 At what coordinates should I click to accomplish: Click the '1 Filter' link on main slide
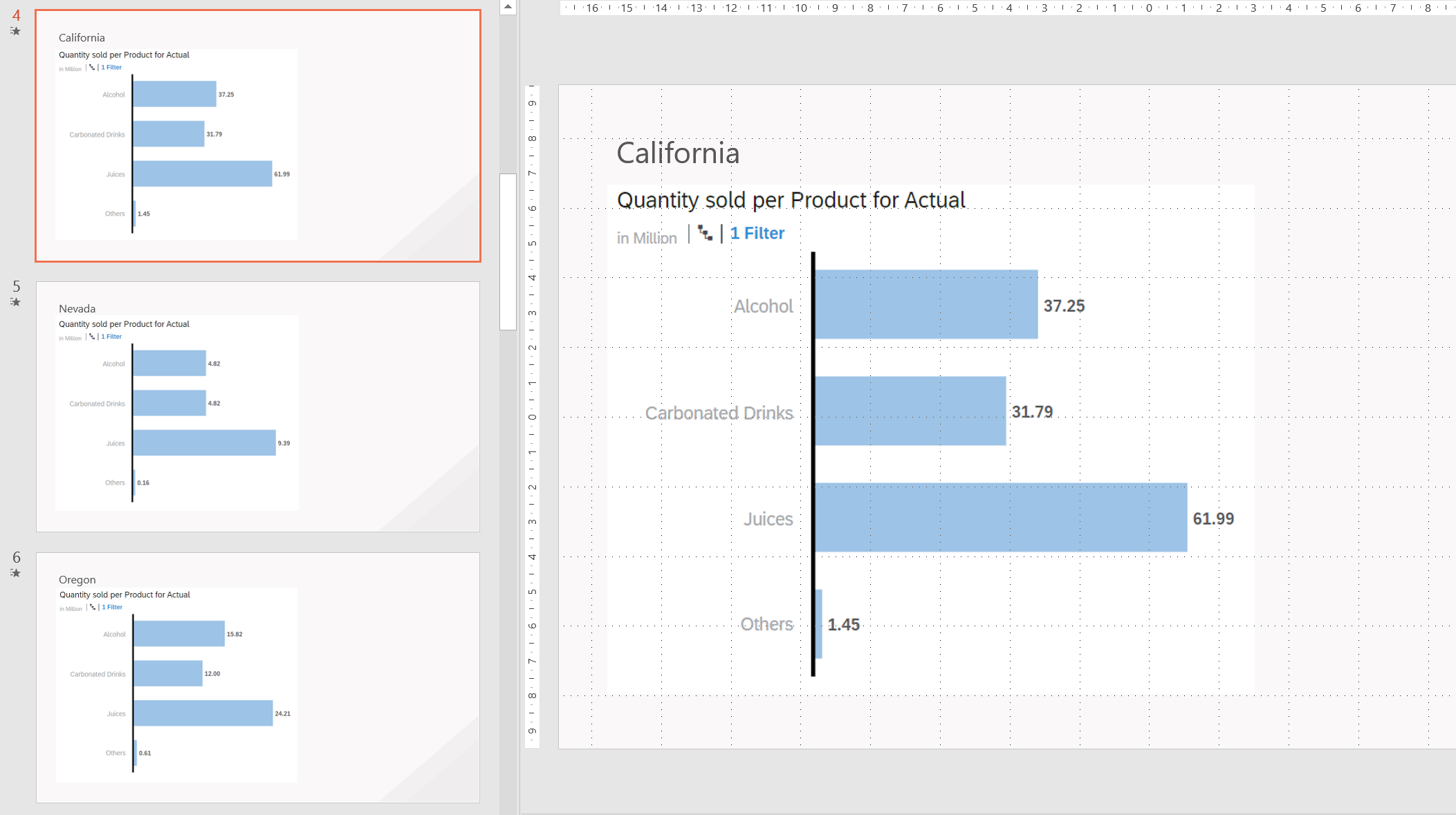757,233
